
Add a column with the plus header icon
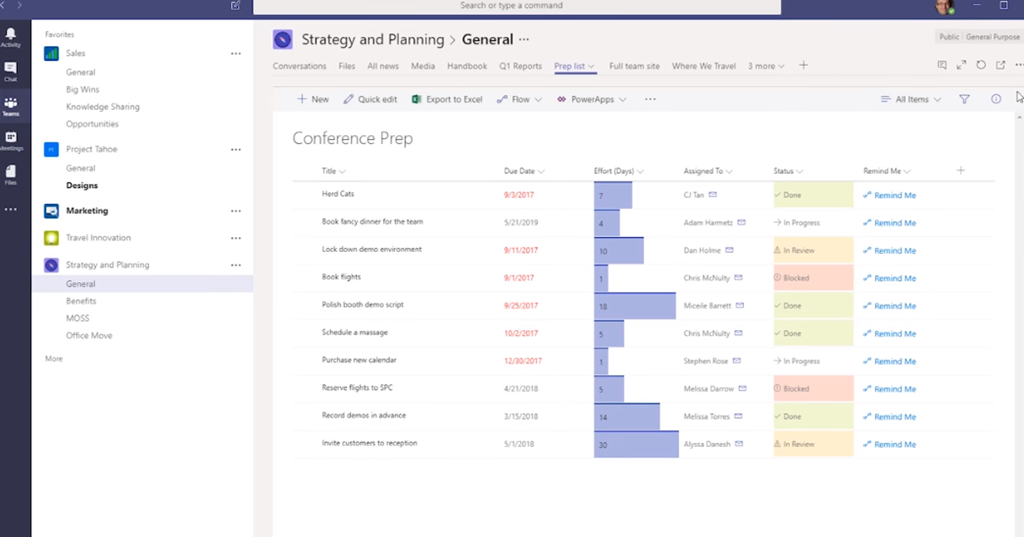pos(961,171)
